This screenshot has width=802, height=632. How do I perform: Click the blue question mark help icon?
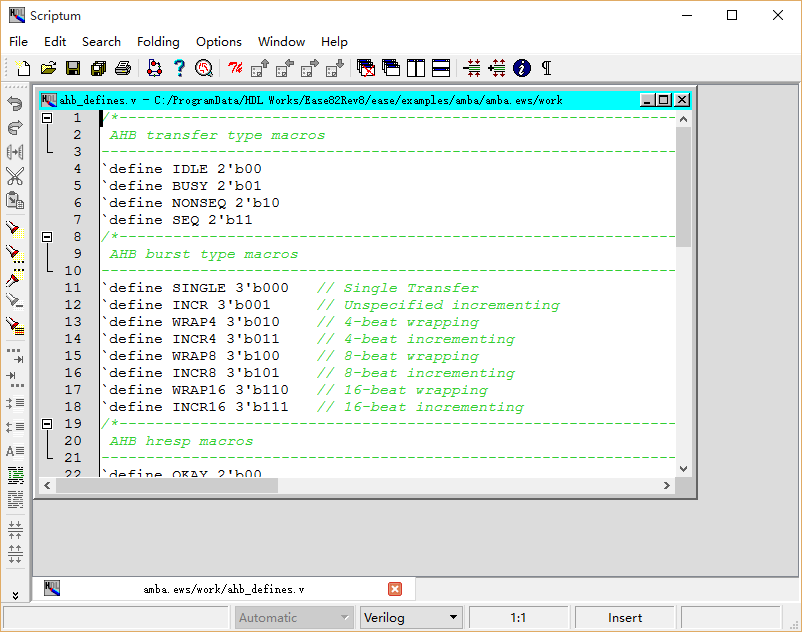point(179,68)
